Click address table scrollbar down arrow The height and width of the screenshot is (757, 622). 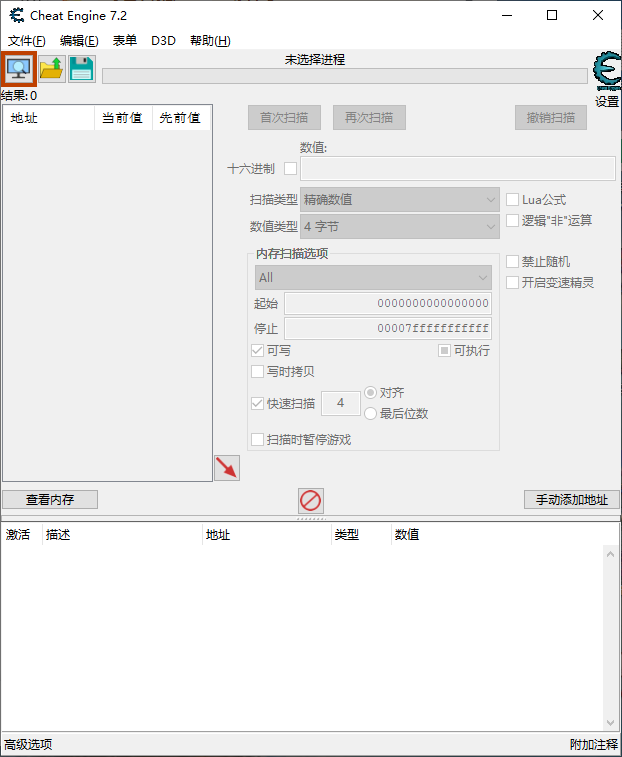pyautogui.click(x=610, y=723)
